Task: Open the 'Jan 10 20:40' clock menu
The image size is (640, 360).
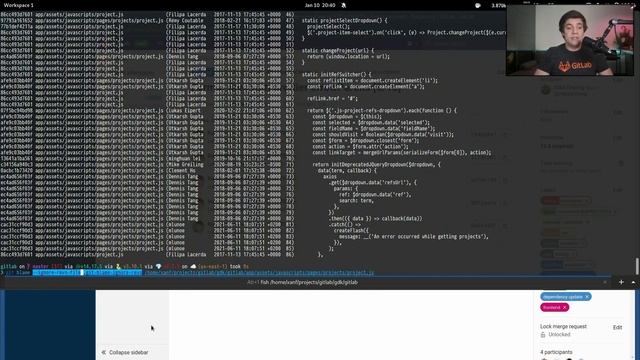Action: [320, 5]
